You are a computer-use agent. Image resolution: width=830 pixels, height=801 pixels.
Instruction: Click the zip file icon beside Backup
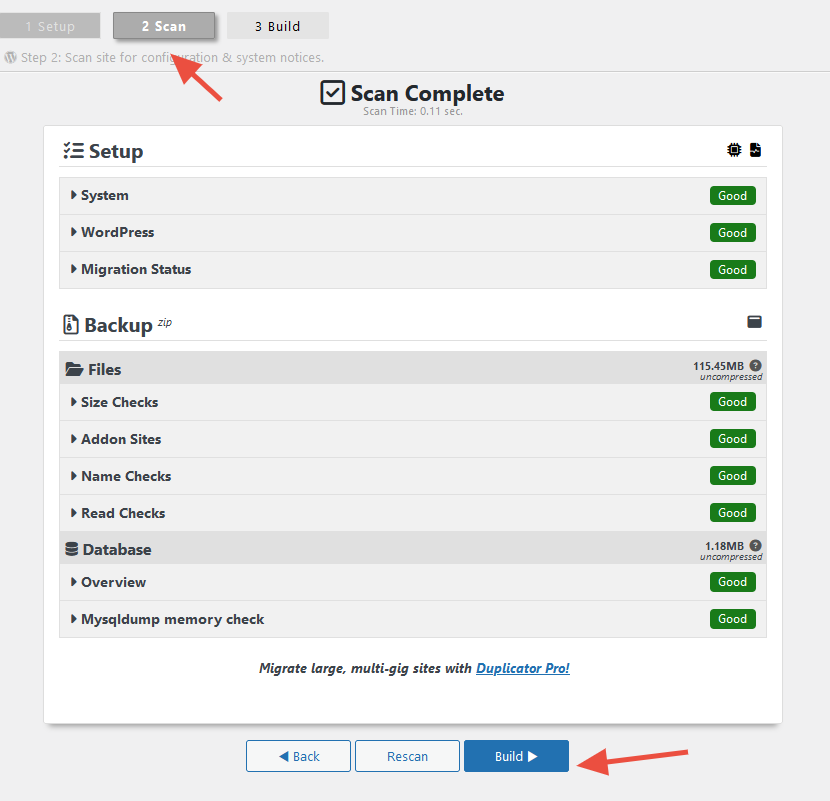[x=70, y=325]
